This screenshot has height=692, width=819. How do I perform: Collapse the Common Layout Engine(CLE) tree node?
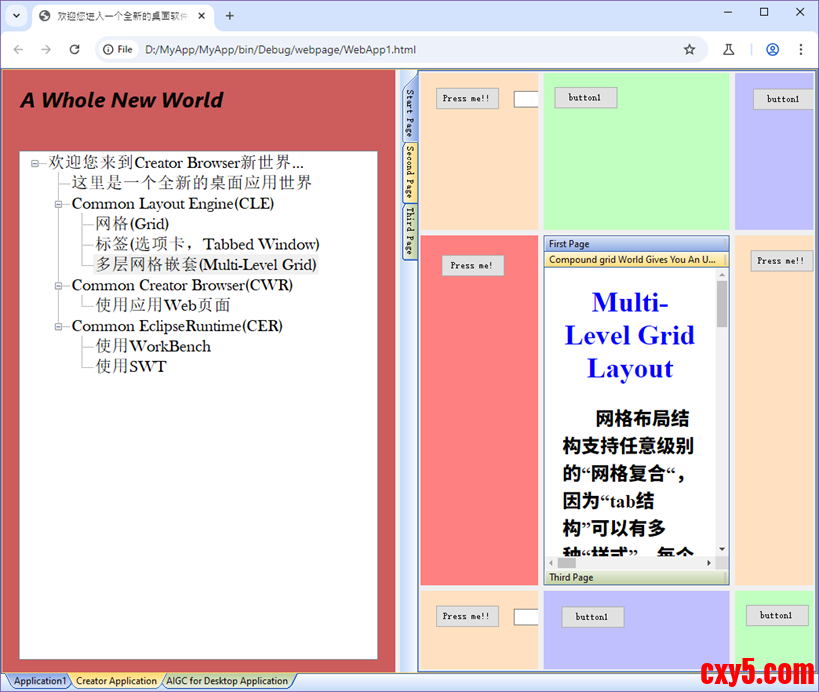(x=59, y=204)
